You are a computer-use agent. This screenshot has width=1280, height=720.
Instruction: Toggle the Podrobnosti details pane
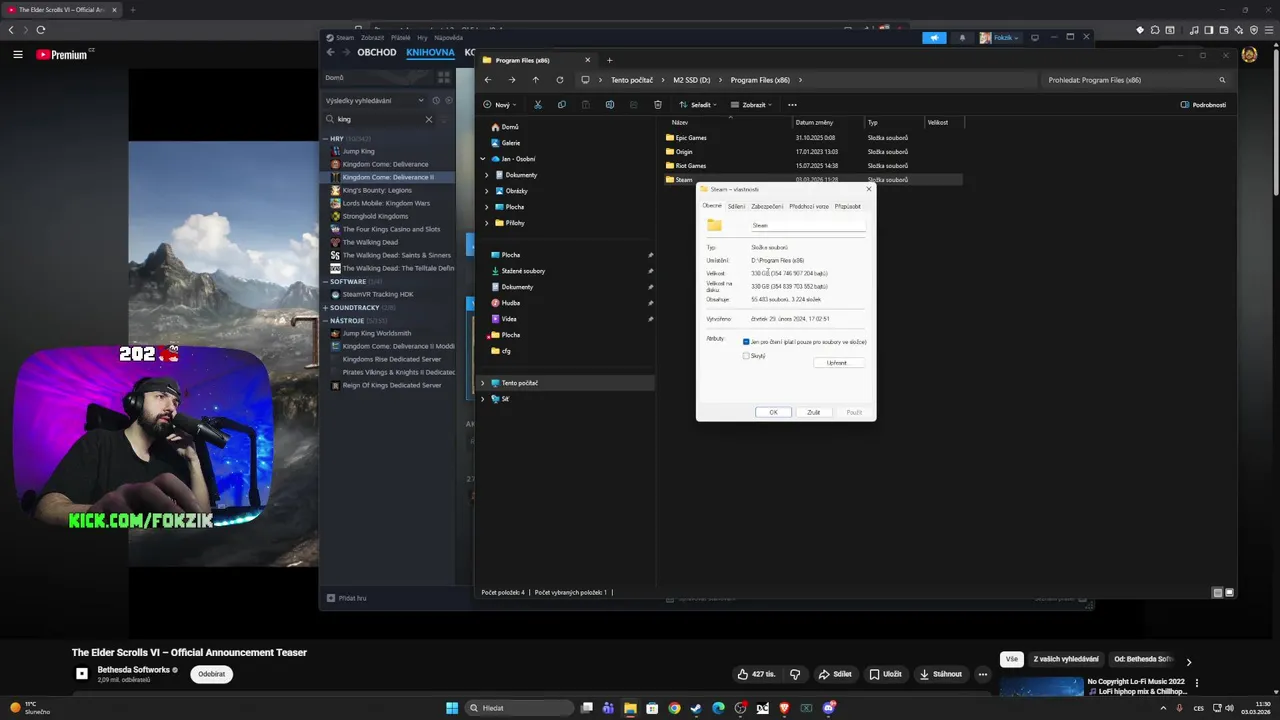point(1203,104)
